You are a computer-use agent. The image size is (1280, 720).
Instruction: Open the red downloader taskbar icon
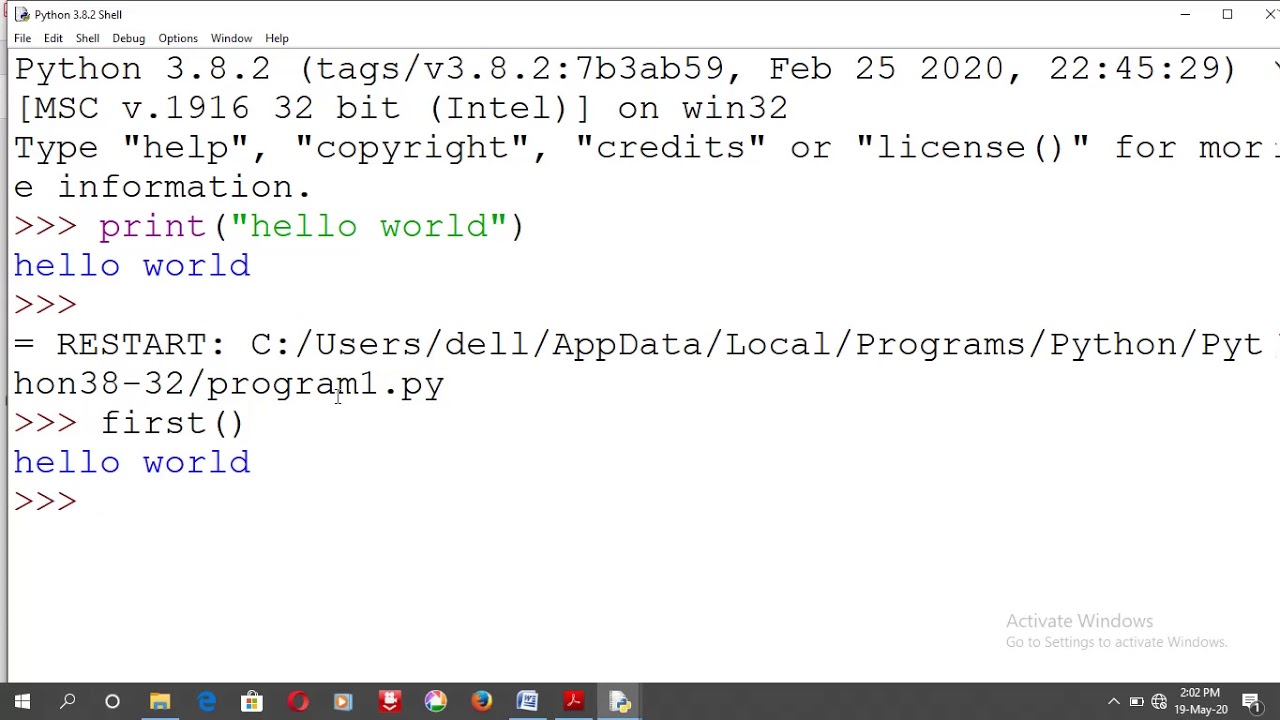click(x=390, y=702)
